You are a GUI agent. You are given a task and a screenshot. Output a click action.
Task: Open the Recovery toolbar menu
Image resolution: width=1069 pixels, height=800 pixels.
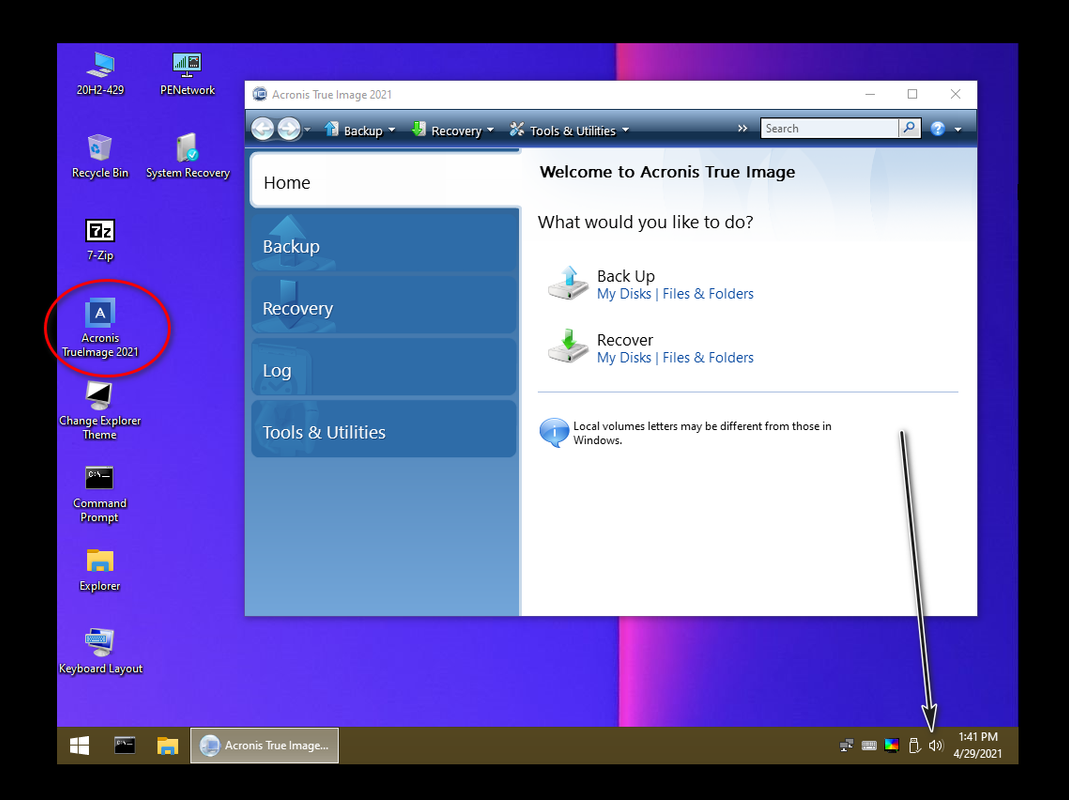click(453, 130)
